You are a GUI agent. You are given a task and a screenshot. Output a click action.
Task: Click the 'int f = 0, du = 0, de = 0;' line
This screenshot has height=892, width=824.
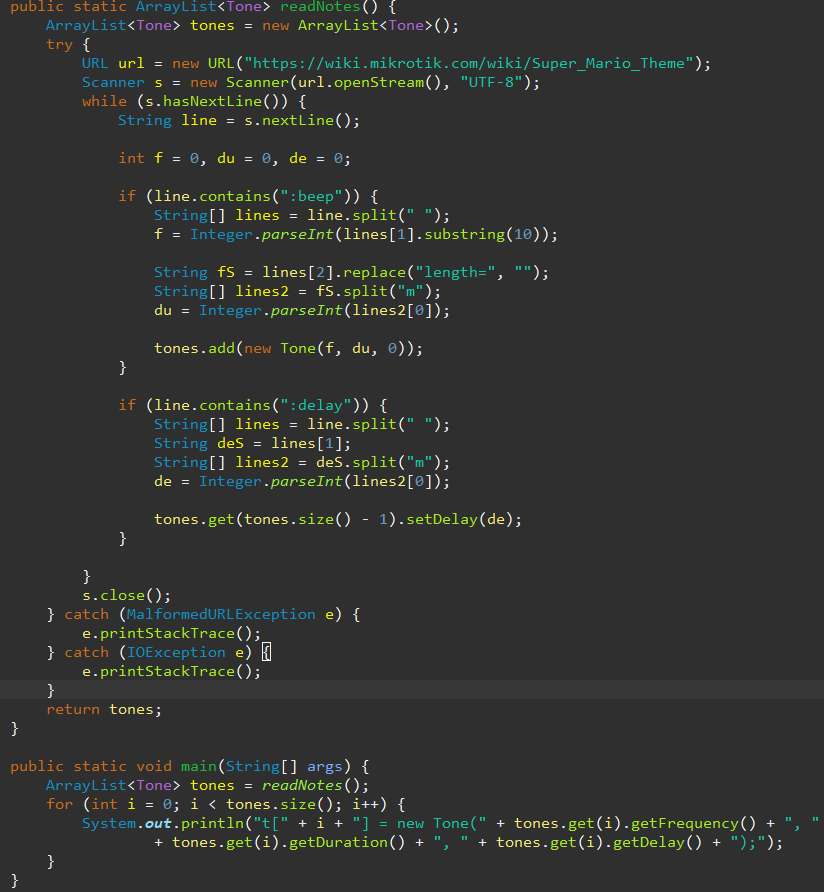(234, 158)
